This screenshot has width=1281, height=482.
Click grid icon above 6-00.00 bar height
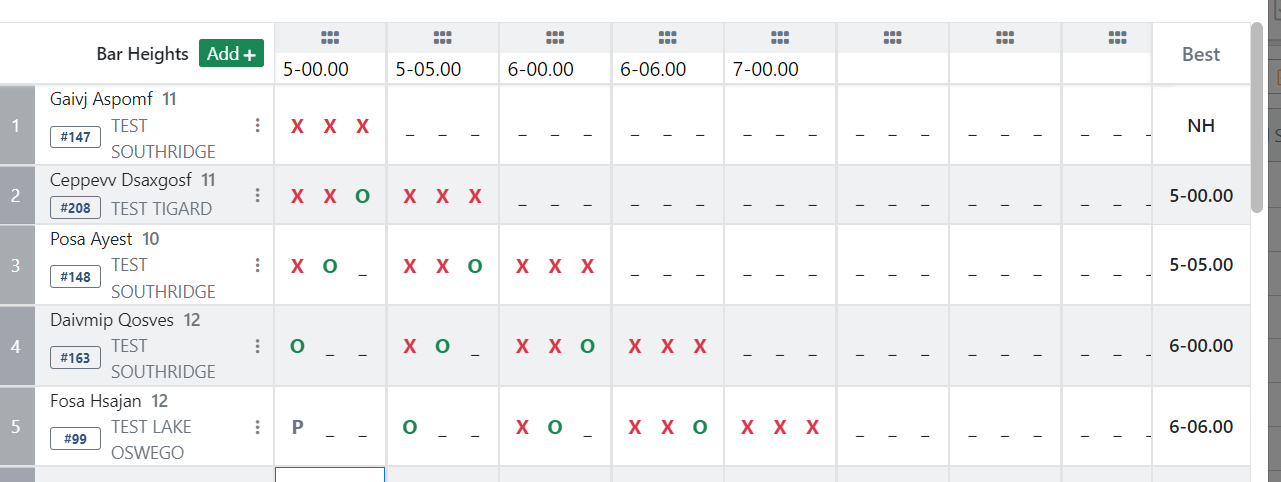point(555,38)
